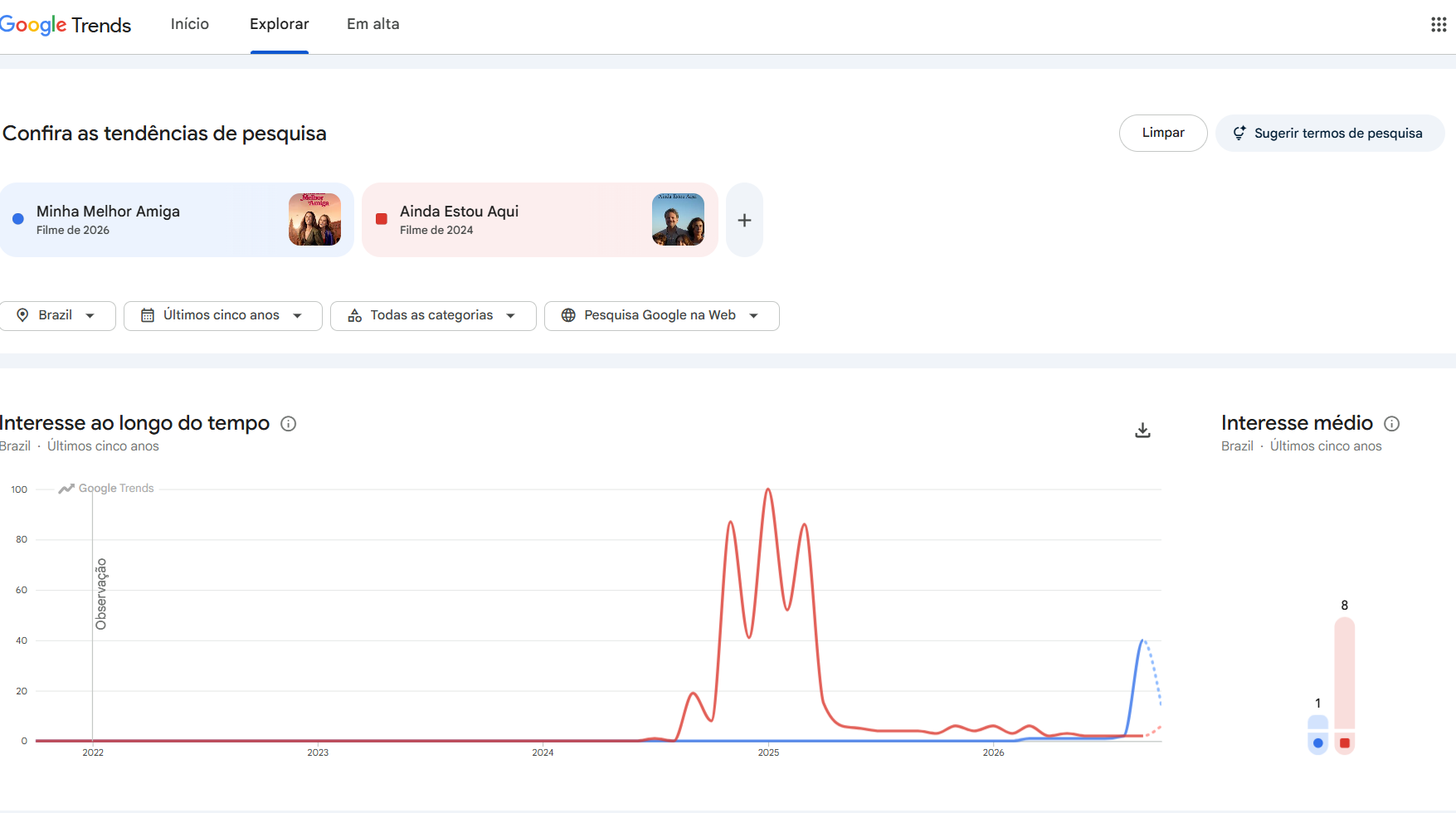1456x813 pixels.
Task: Click the calendar icon in the time filter
Action: coord(148,315)
